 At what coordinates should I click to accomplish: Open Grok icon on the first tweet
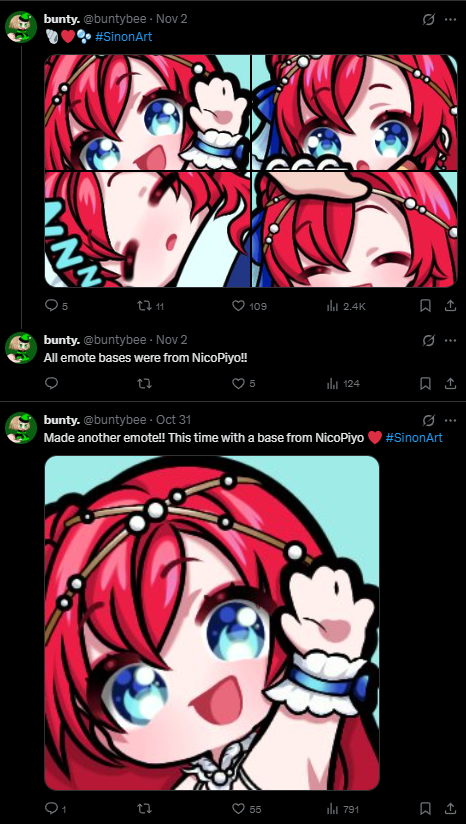[429, 19]
